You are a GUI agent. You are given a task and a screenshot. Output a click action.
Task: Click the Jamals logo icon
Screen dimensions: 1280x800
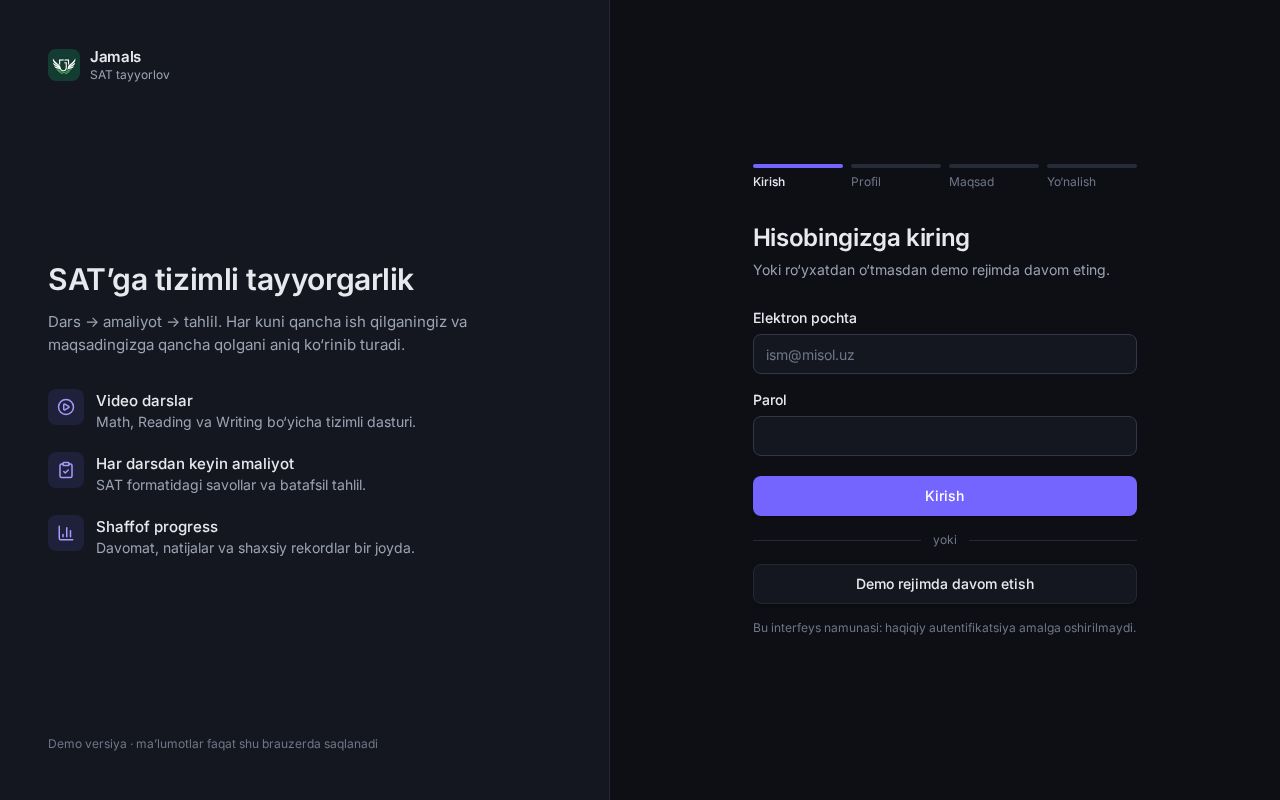coord(64,65)
